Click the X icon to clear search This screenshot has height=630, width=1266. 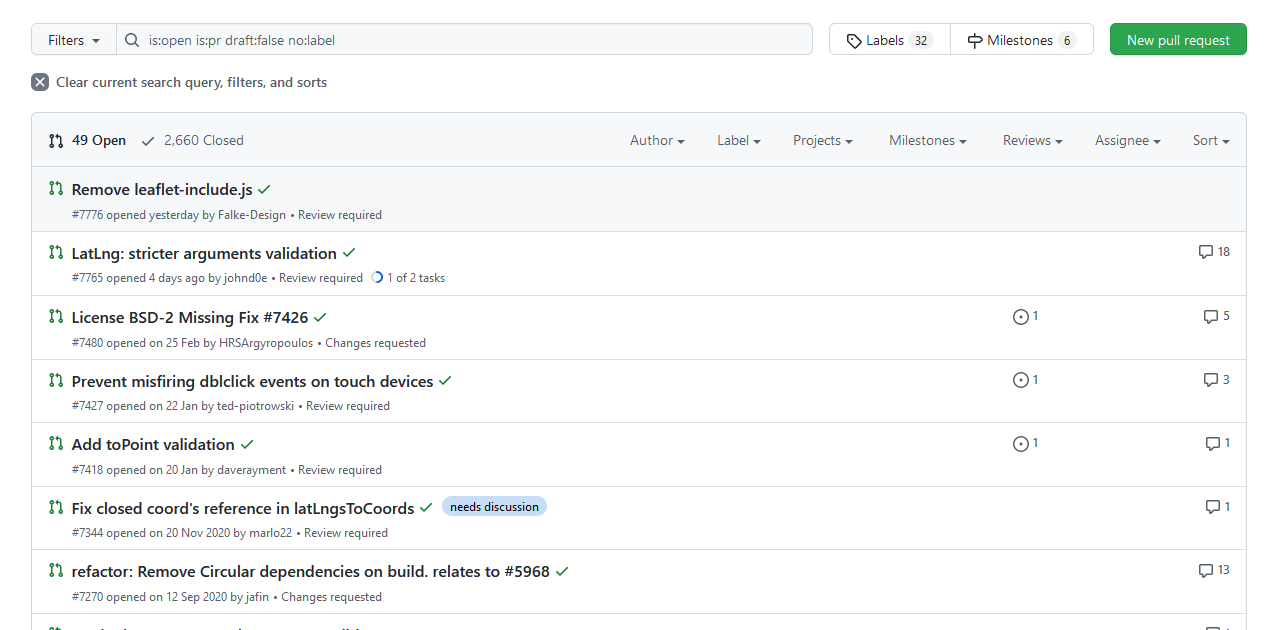coord(40,82)
